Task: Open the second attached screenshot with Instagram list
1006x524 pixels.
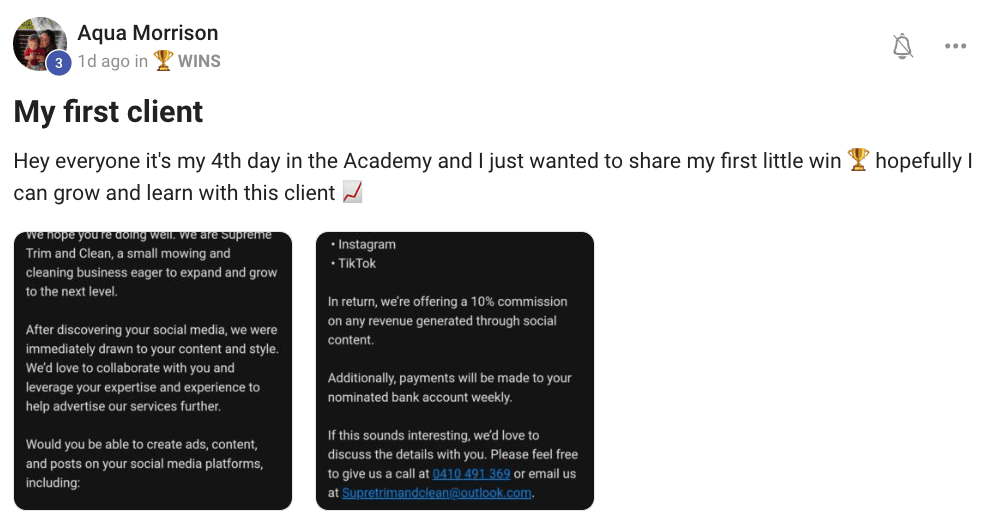Action: 455,371
